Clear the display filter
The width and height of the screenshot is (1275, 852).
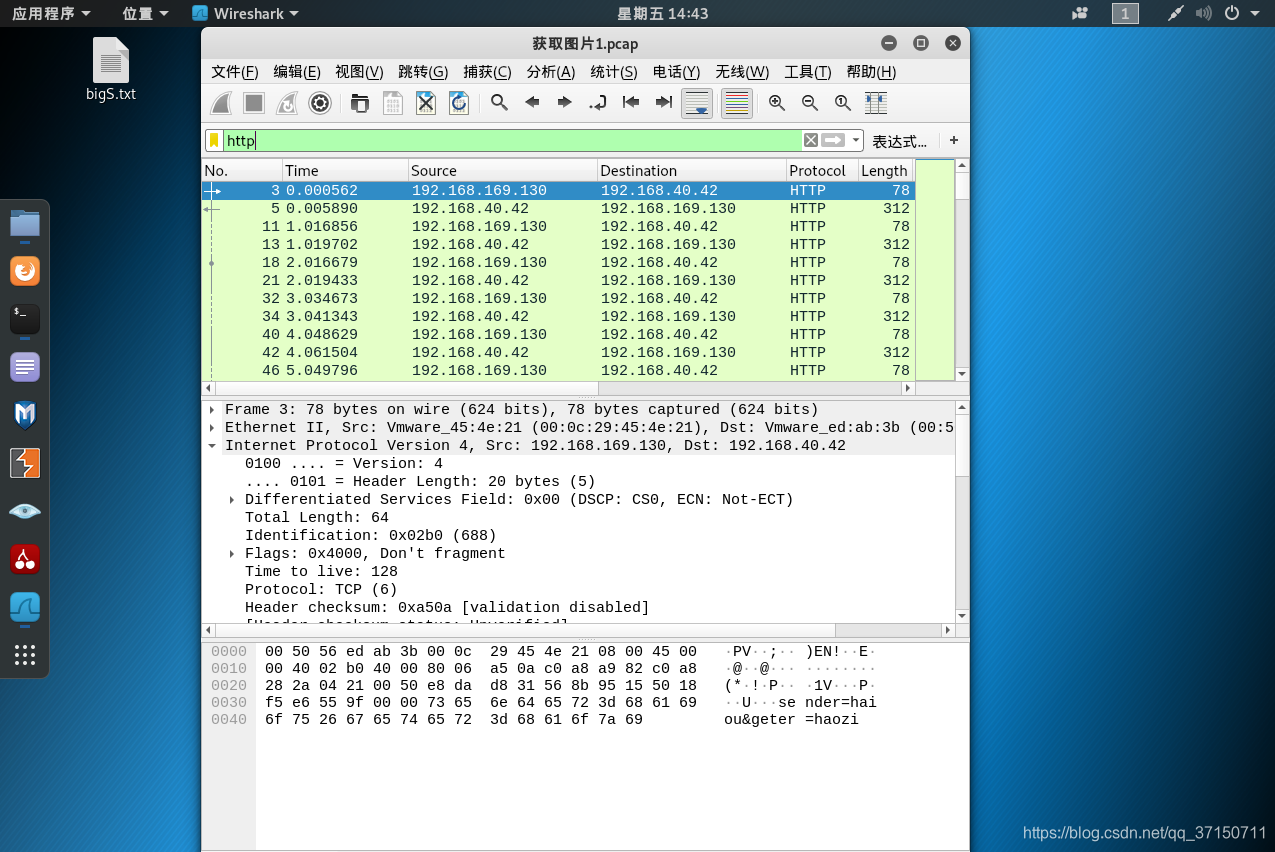811,141
